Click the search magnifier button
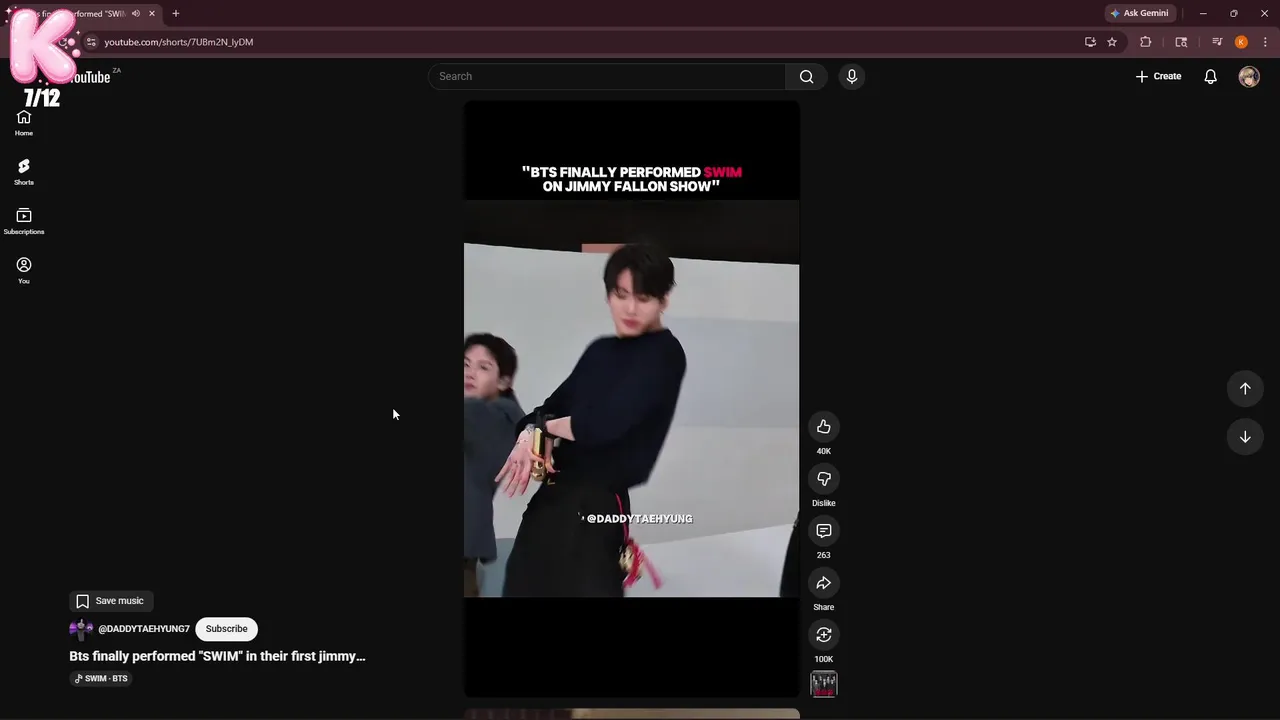The width and height of the screenshot is (1280, 720). pyautogui.click(x=806, y=77)
